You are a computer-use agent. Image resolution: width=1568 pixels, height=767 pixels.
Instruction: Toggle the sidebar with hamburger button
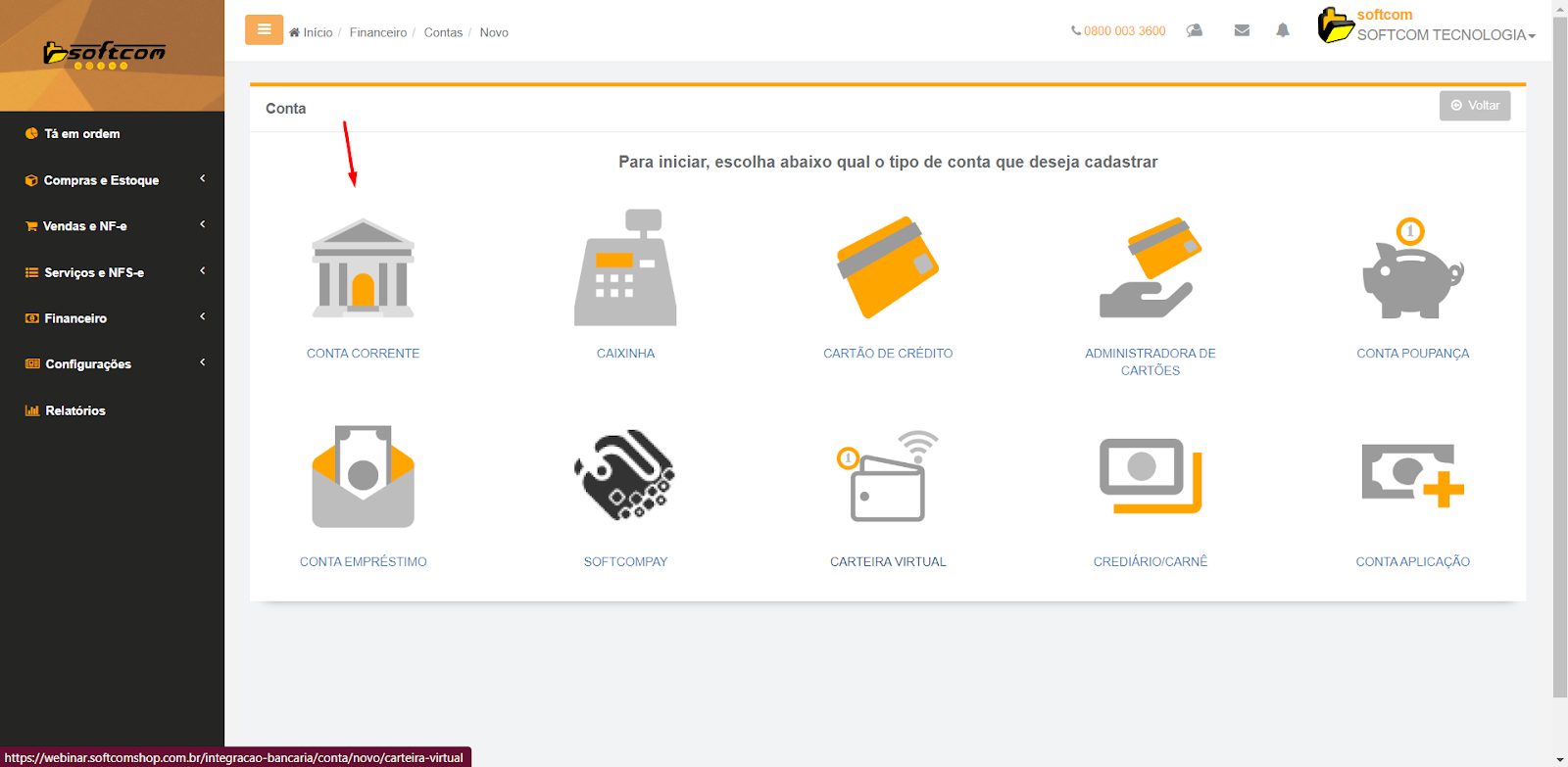(264, 29)
